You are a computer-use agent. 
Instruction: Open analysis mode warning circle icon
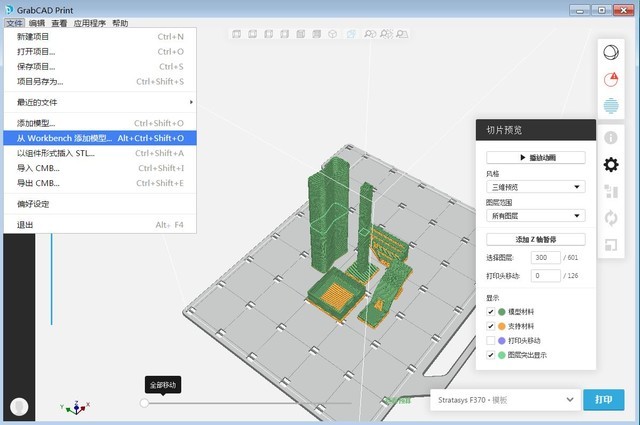pyautogui.click(x=611, y=79)
